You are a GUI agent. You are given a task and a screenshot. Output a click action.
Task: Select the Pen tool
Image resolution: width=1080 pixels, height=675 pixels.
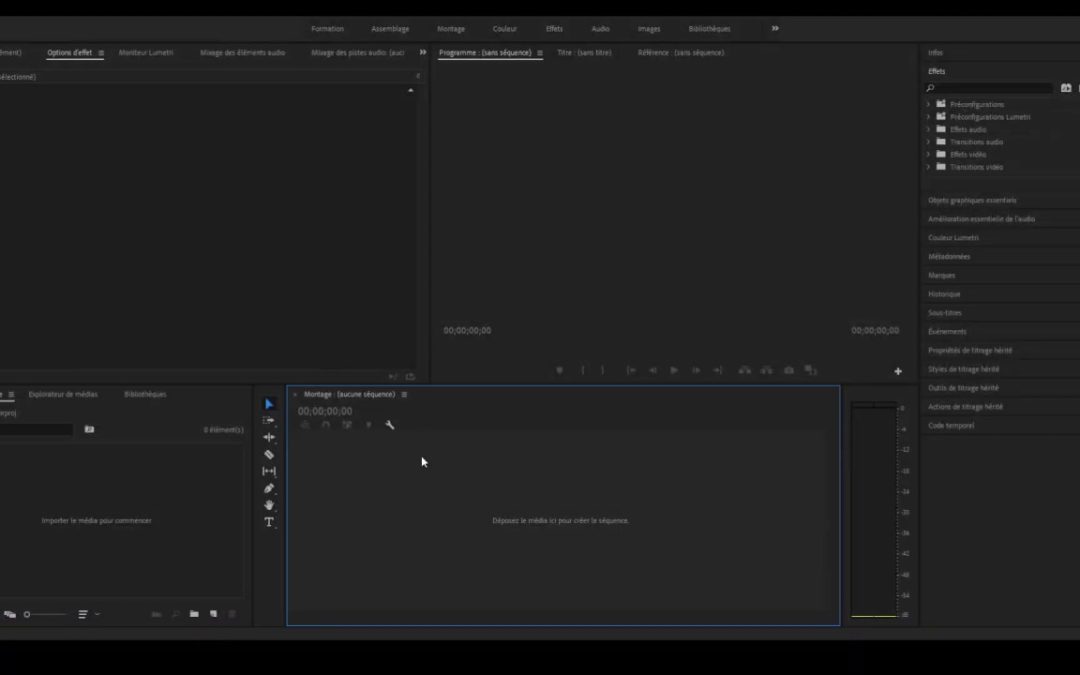(268, 488)
